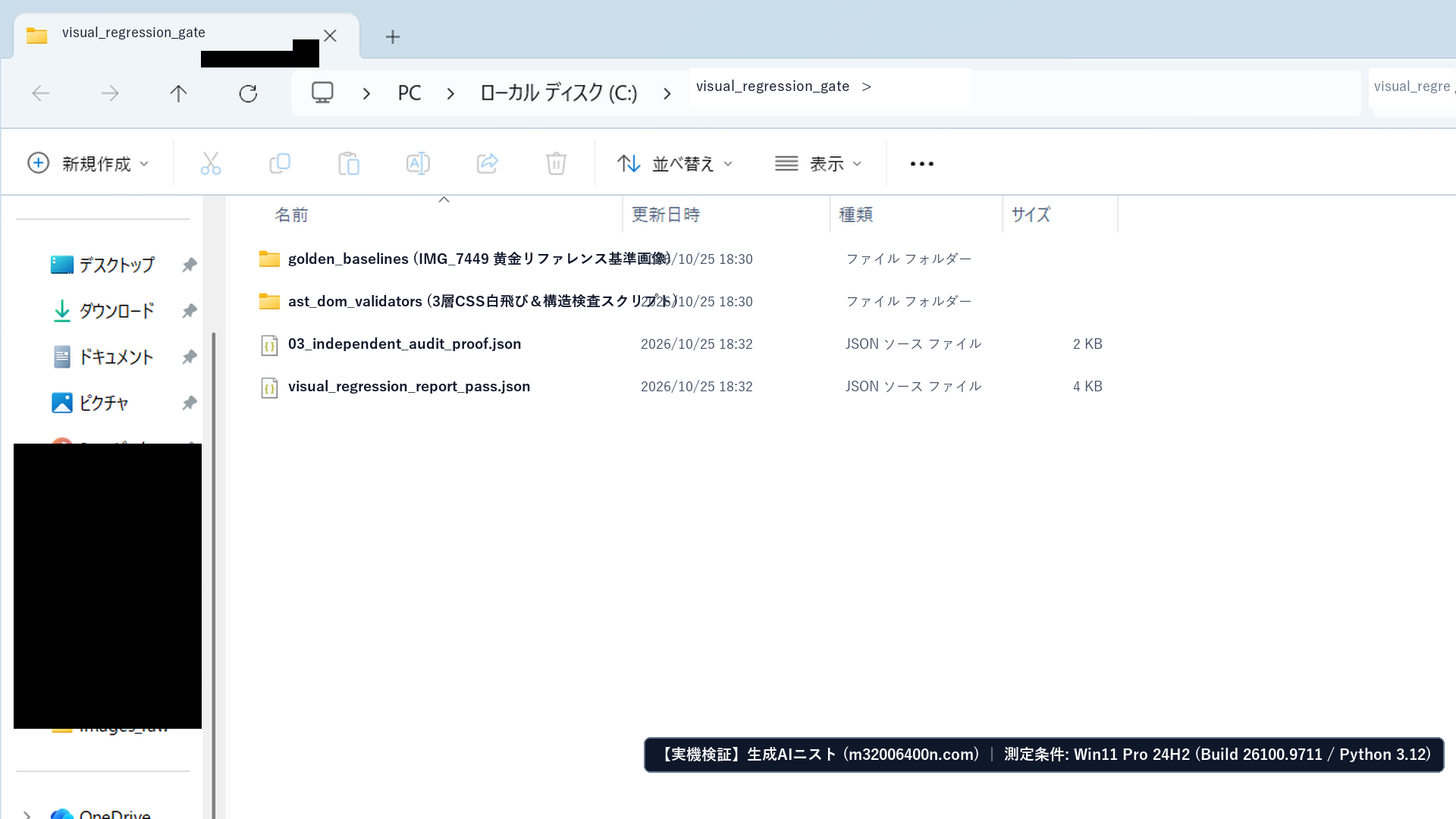Close the visual_regression_gate tab

330,36
